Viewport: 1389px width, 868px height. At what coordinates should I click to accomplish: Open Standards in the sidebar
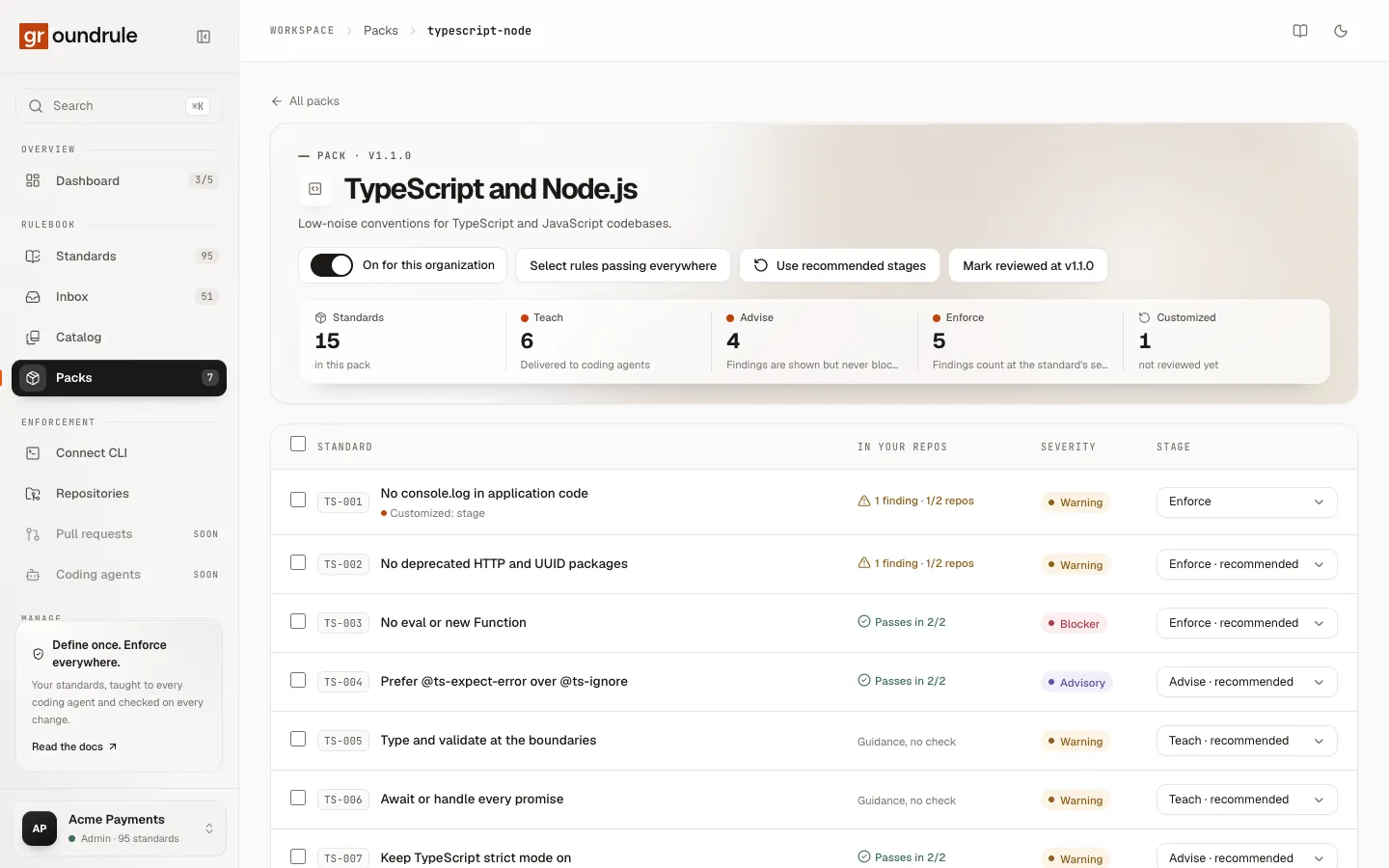point(119,256)
